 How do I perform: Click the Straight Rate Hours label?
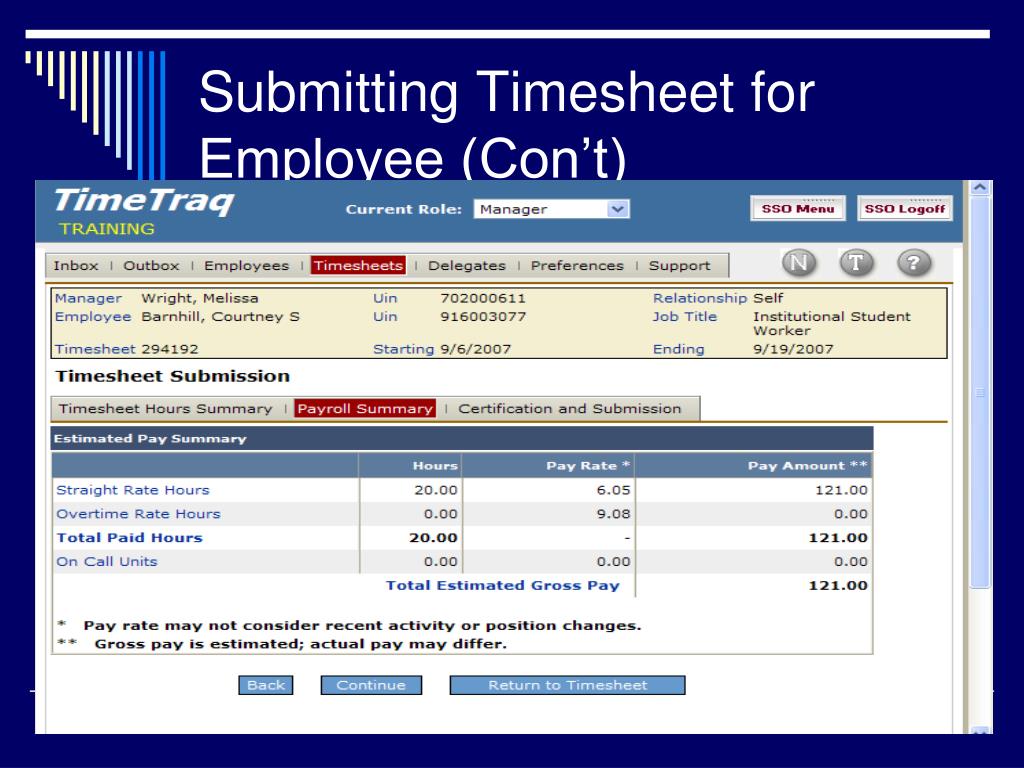(x=133, y=490)
